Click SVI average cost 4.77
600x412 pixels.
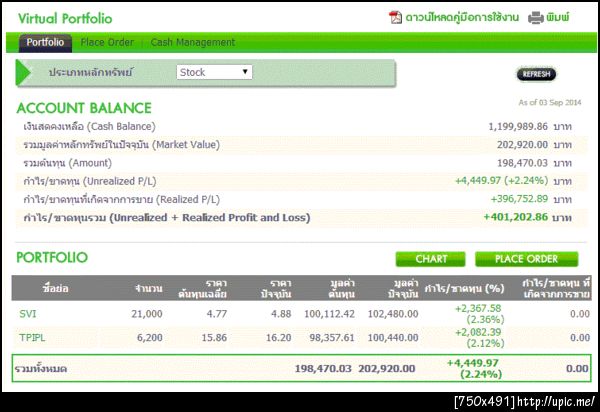pyautogui.click(x=217, y=314)
